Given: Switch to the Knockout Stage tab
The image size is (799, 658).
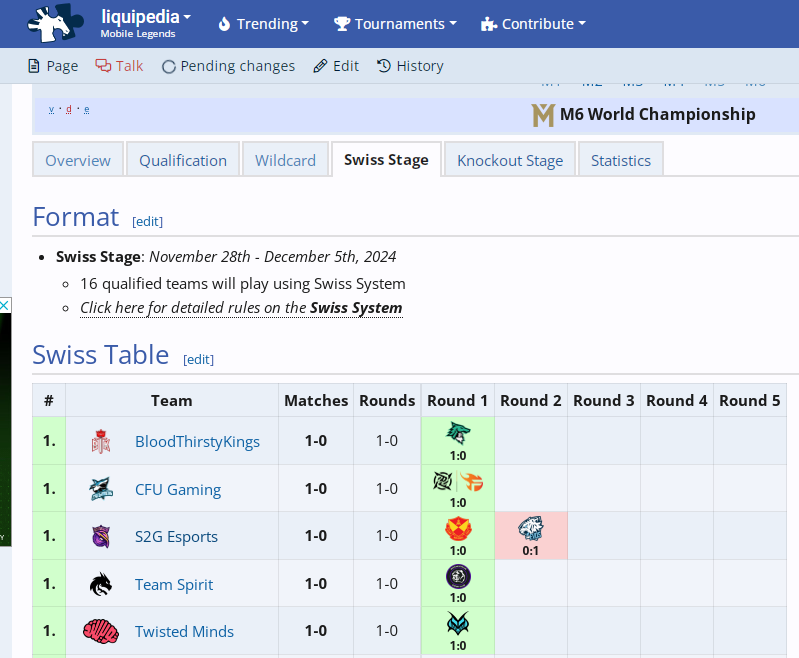Looking at the screenshot, I should (x=510, y=161).
